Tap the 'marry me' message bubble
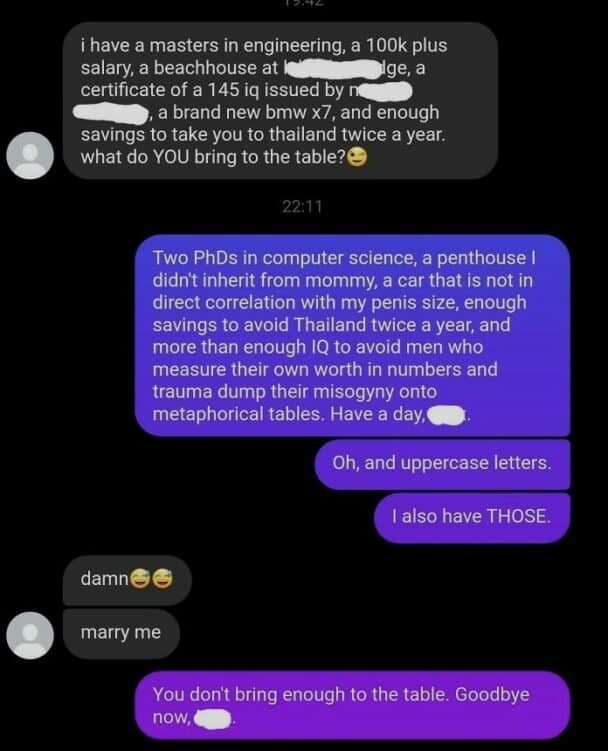Viewport: 608px width, 751px height. (121, 633)
